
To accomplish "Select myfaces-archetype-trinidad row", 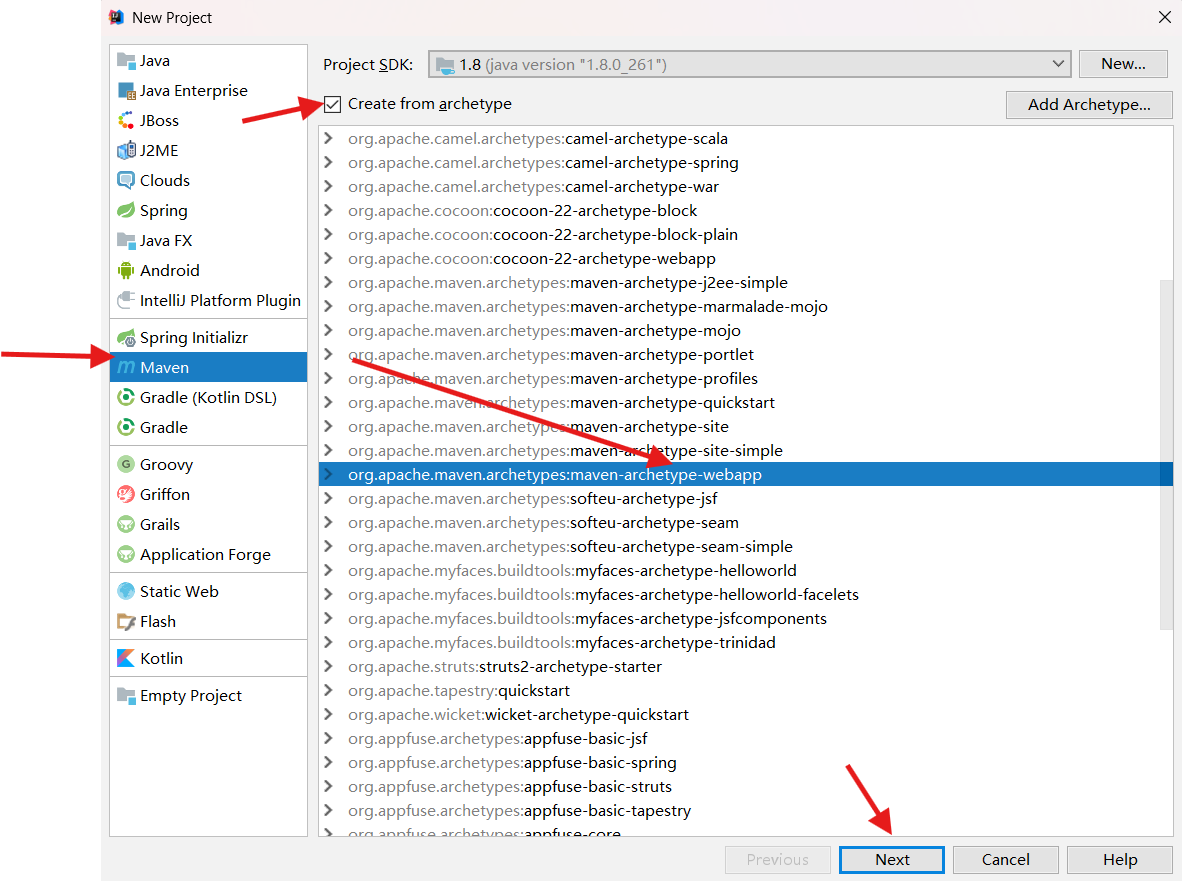I will pos(746,643).
